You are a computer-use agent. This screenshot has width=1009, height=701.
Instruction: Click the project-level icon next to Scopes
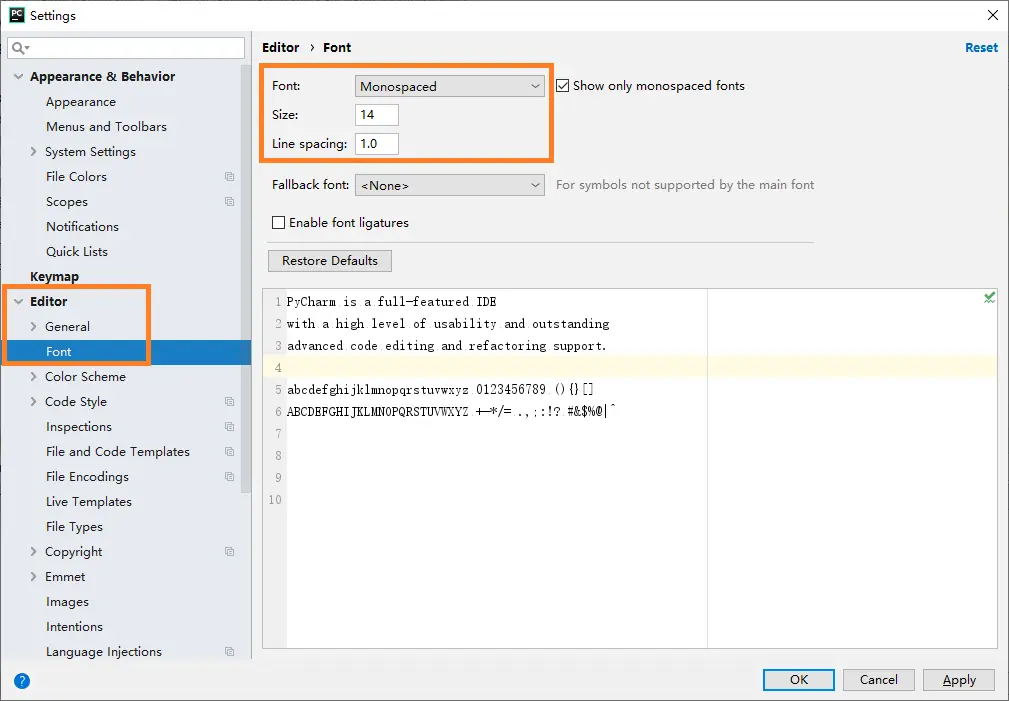coord(230,201)
